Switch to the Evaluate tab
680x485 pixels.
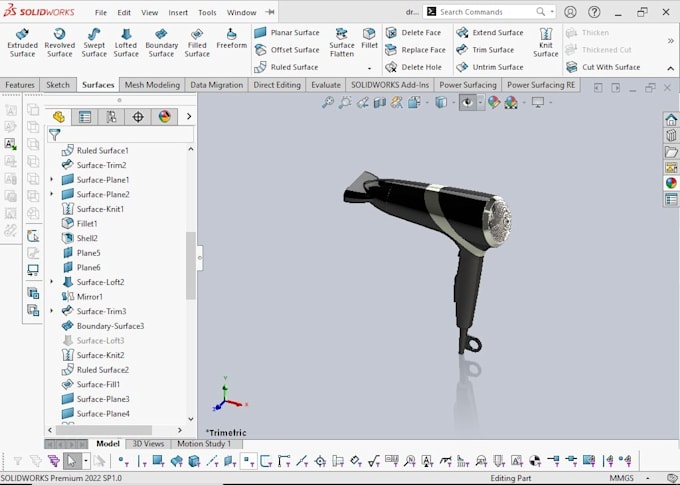click(x=326, y=85)
